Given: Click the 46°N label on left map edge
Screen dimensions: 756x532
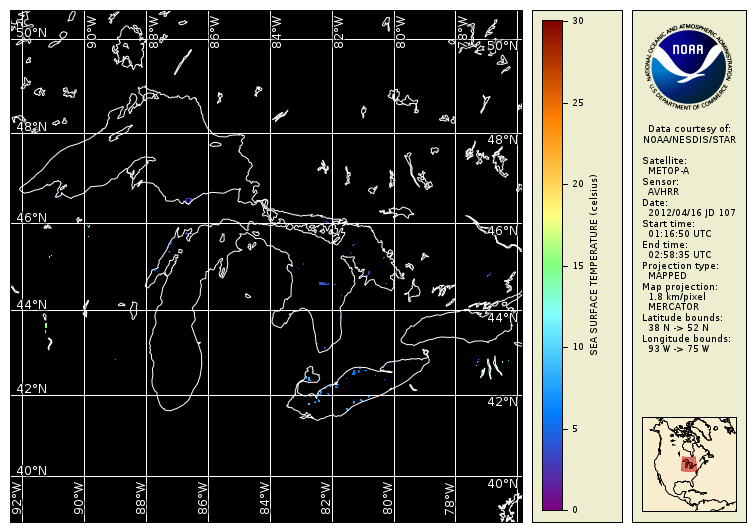Looking at the screenshot, I should click(x=31, y=218).
